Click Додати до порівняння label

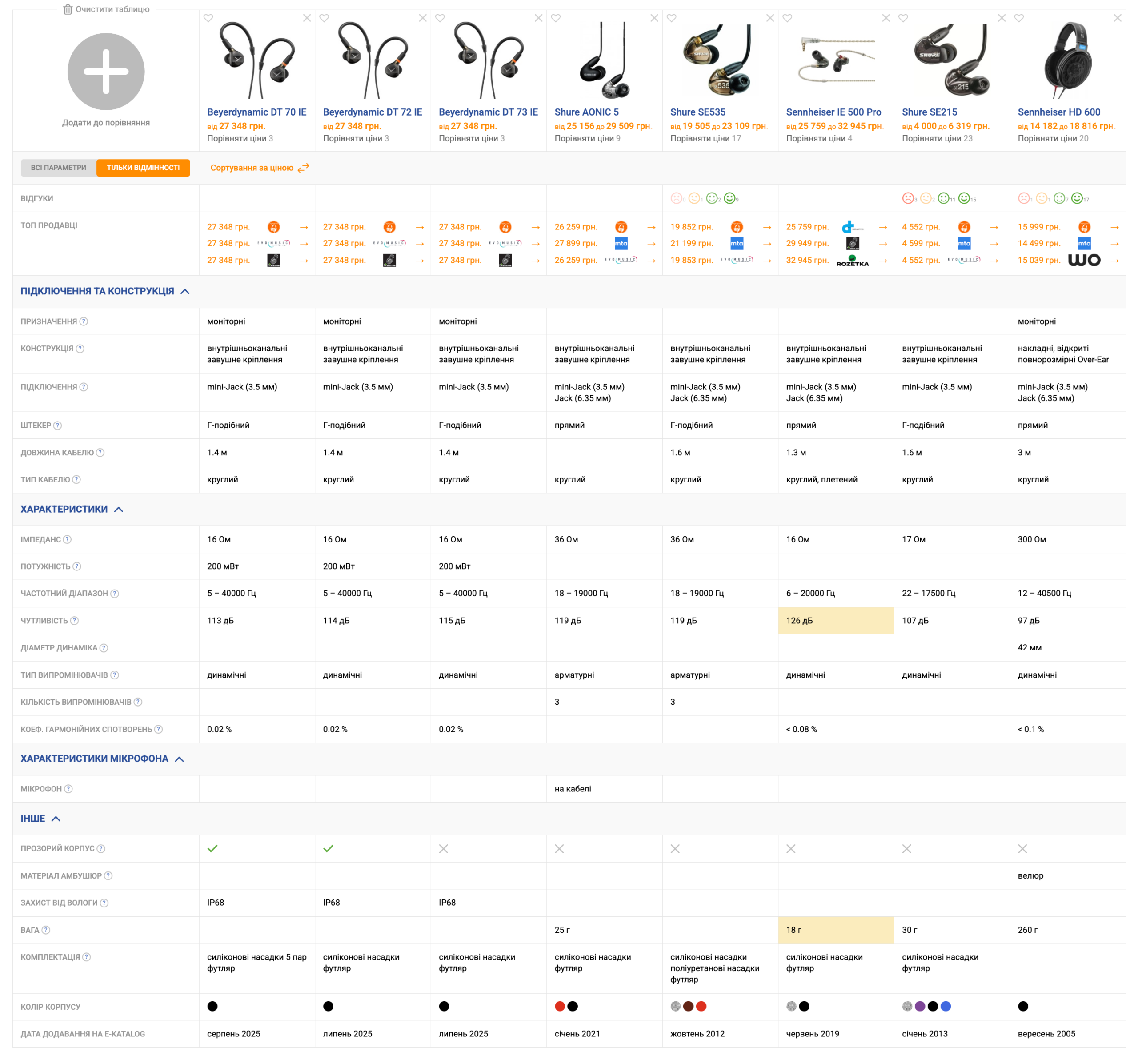106,123
